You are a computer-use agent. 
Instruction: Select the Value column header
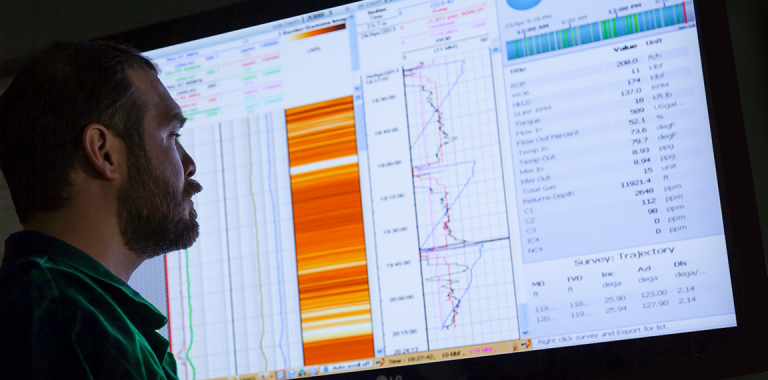point(625,47)
